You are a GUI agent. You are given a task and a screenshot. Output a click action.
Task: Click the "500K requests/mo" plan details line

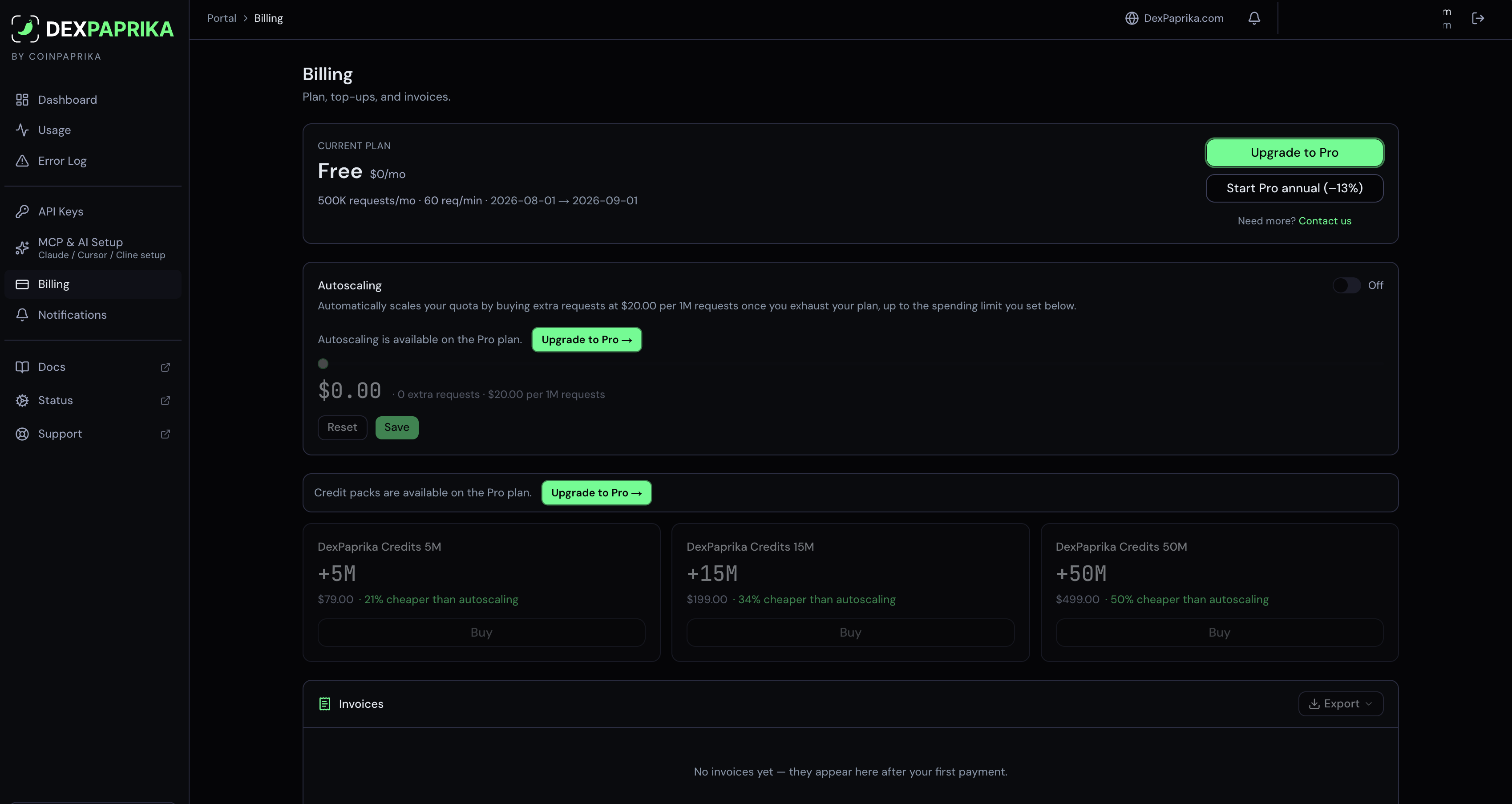coord(478,201)
